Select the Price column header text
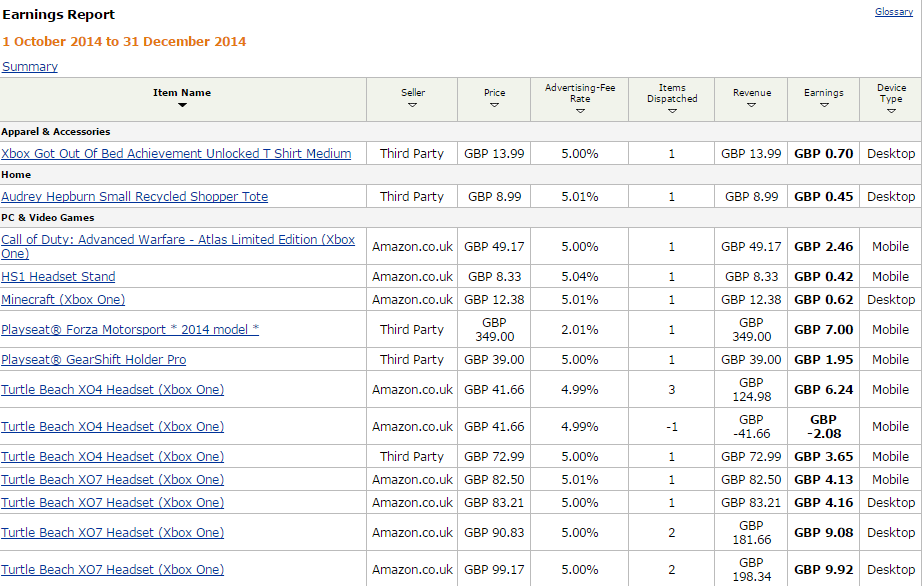 pos(495,92)
